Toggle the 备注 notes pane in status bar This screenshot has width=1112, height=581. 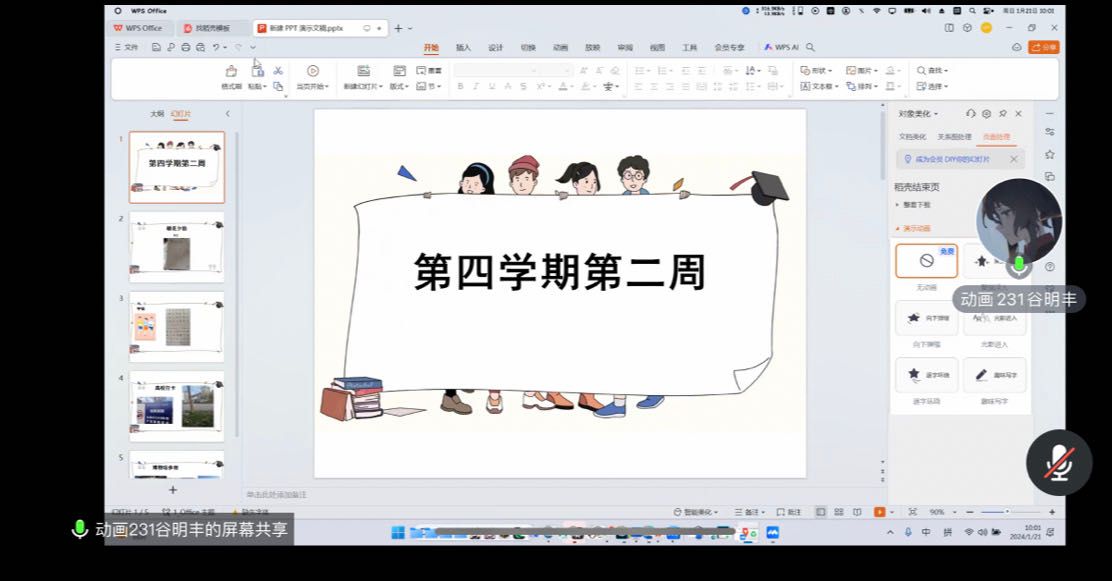click(747, 512)
